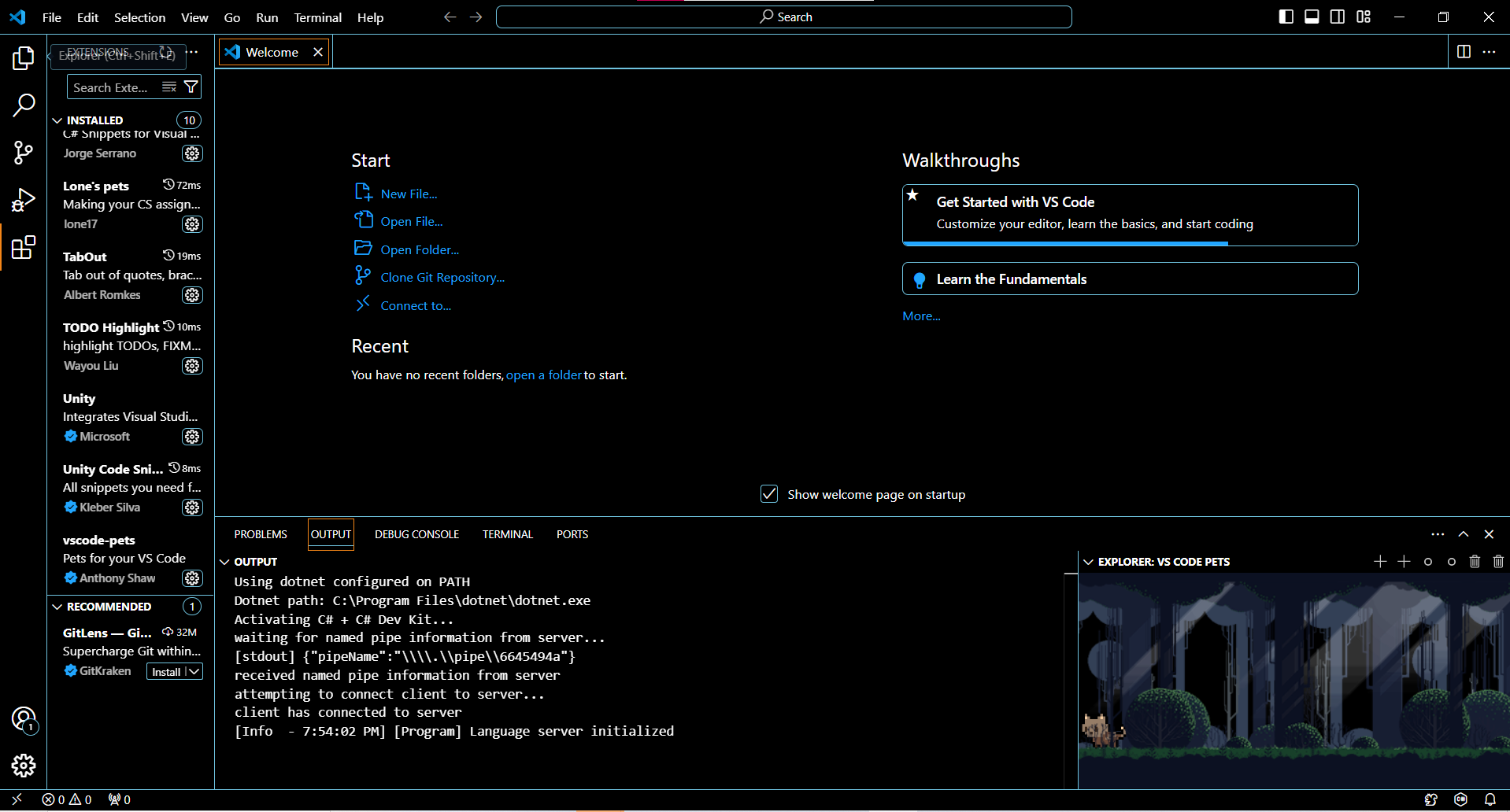Open the Manage gear in activity bar

[24, 766]
